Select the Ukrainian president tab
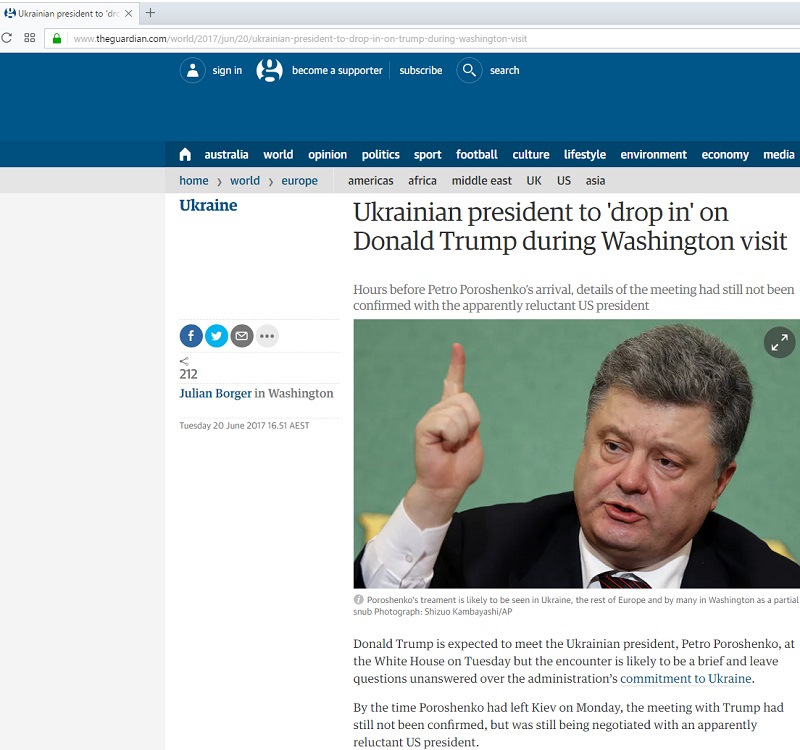The height and width of the screenshot is (750, 800). [x=69, y=14]
